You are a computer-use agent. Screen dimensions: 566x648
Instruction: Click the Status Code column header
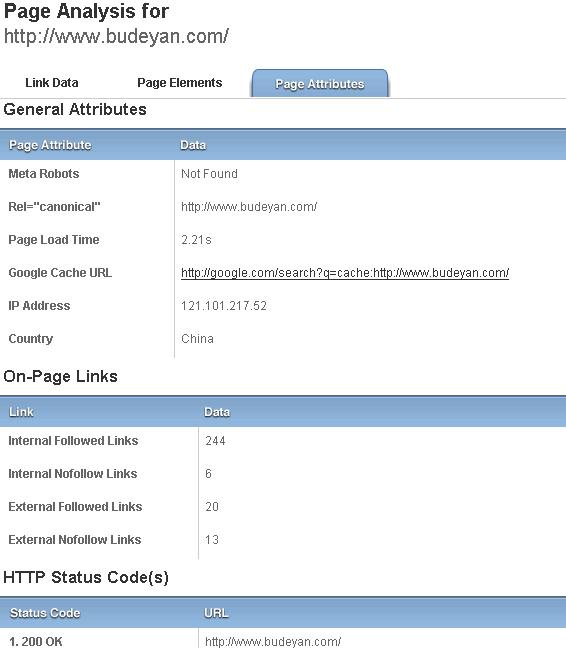tap(45, 613)
